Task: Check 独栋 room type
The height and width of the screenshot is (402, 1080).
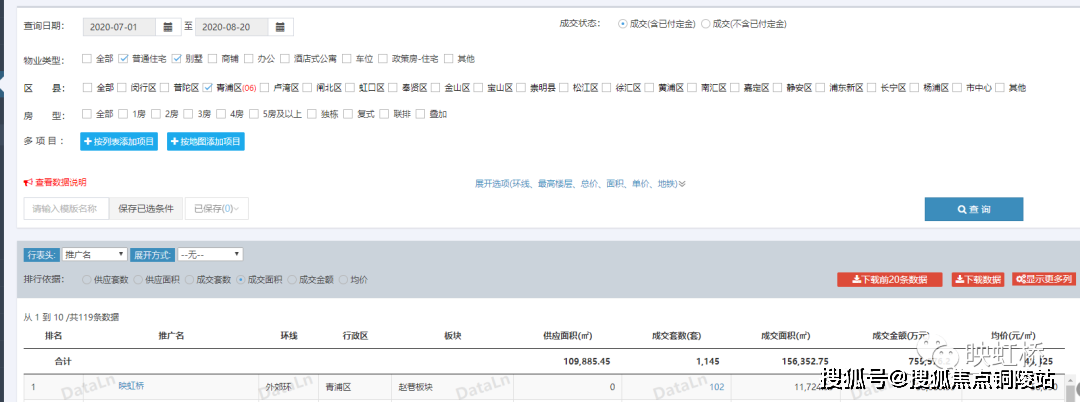Action: 312,114
